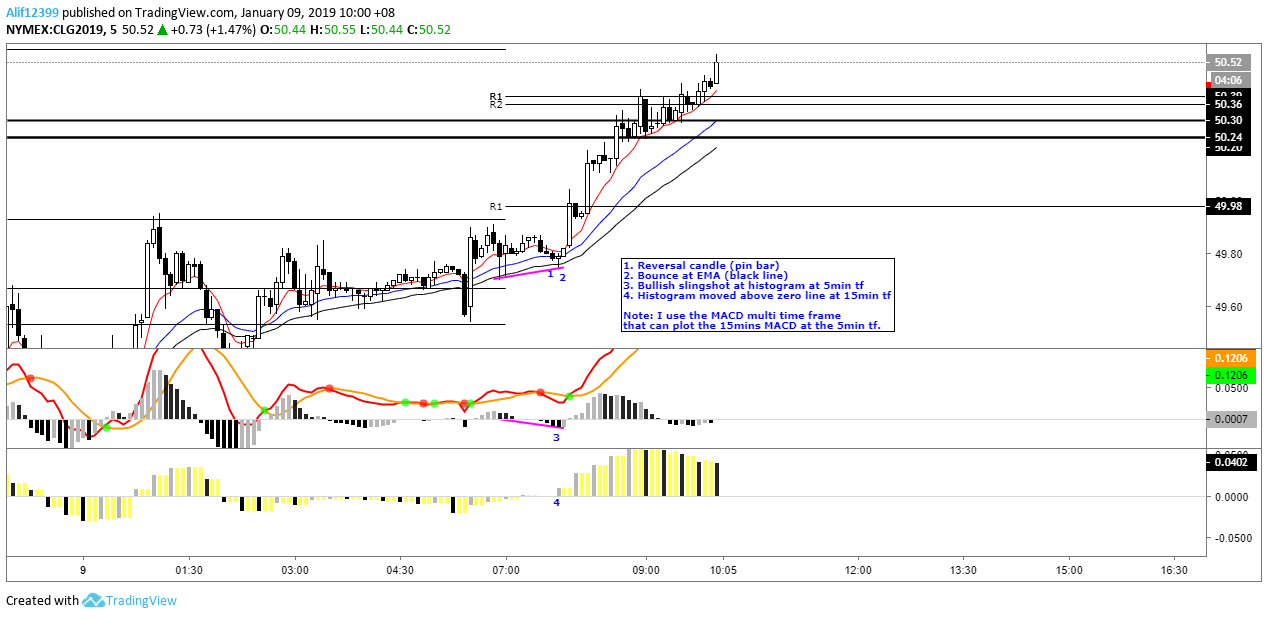Select the current price label 50.52
This screenshot has height=618, width=1268.
(x=1228, y=62)
